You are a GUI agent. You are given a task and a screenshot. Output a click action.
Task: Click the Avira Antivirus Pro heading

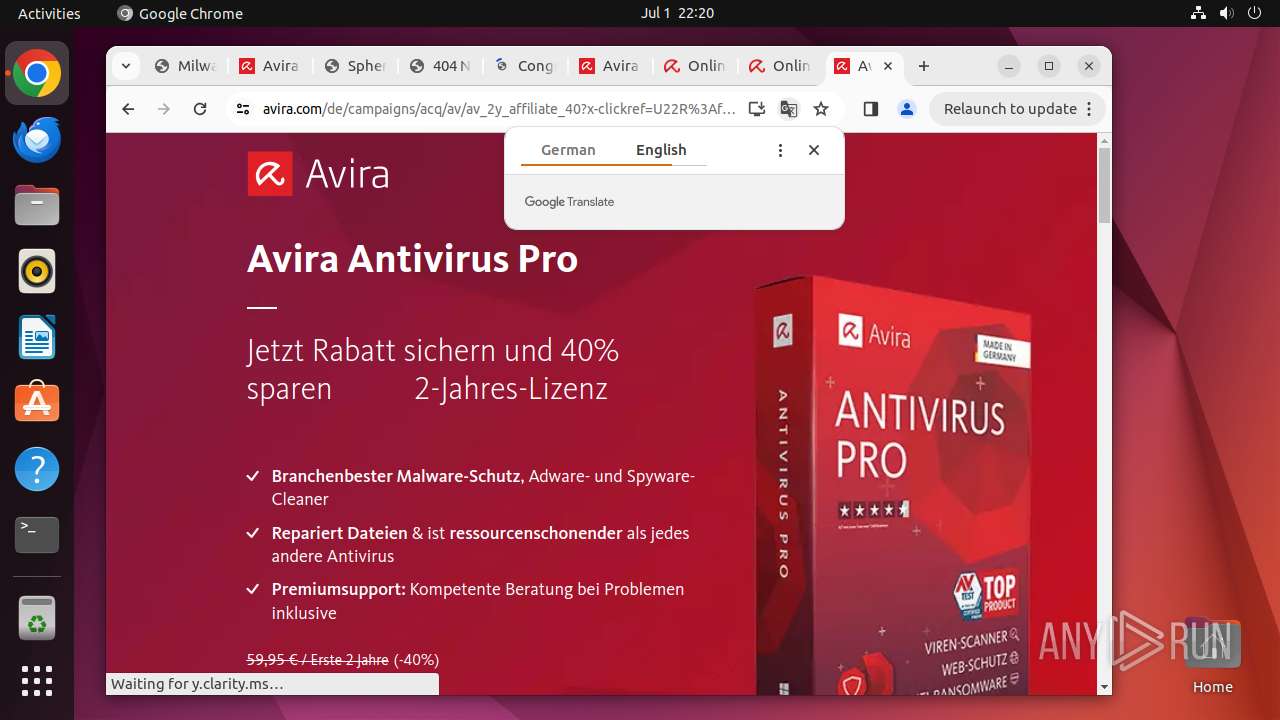coord(412,259)
